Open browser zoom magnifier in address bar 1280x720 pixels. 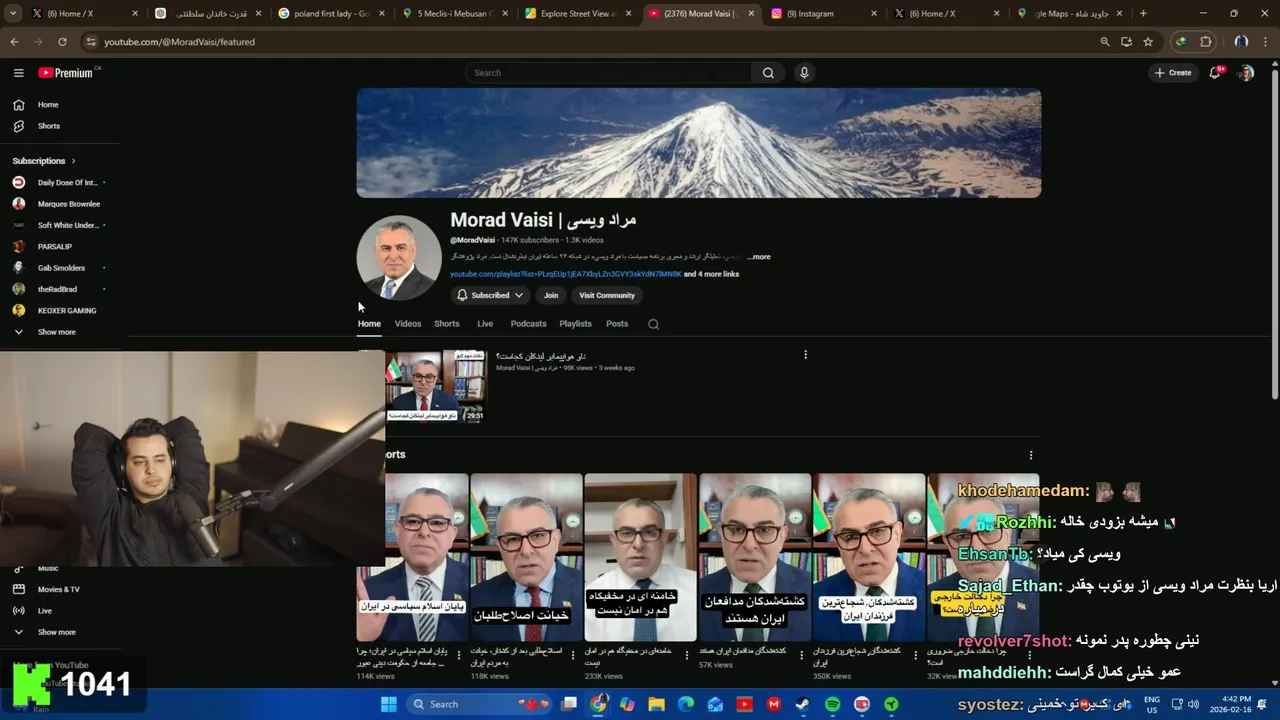point(1104,42)
